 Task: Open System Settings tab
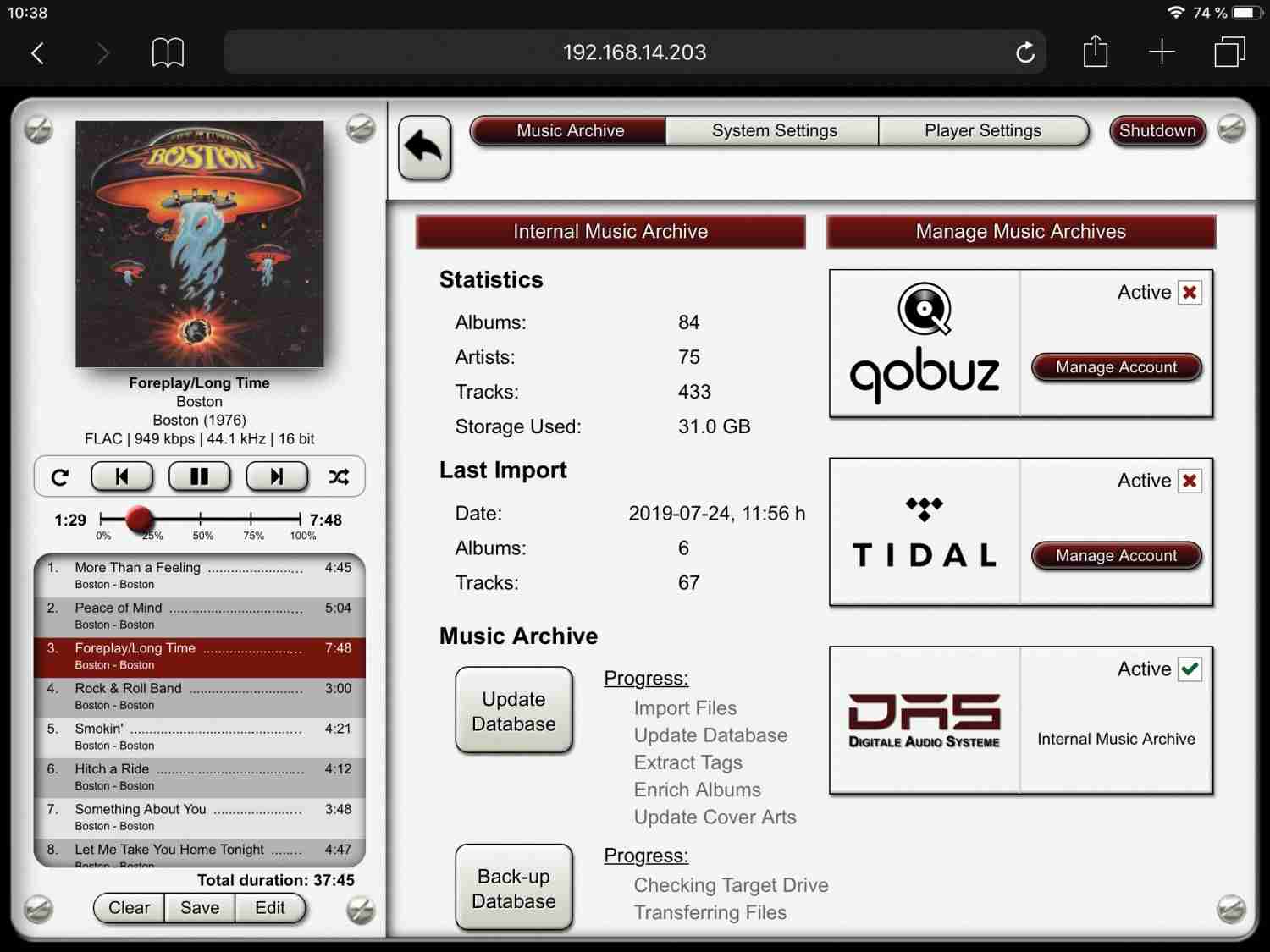tap(774, 131)
